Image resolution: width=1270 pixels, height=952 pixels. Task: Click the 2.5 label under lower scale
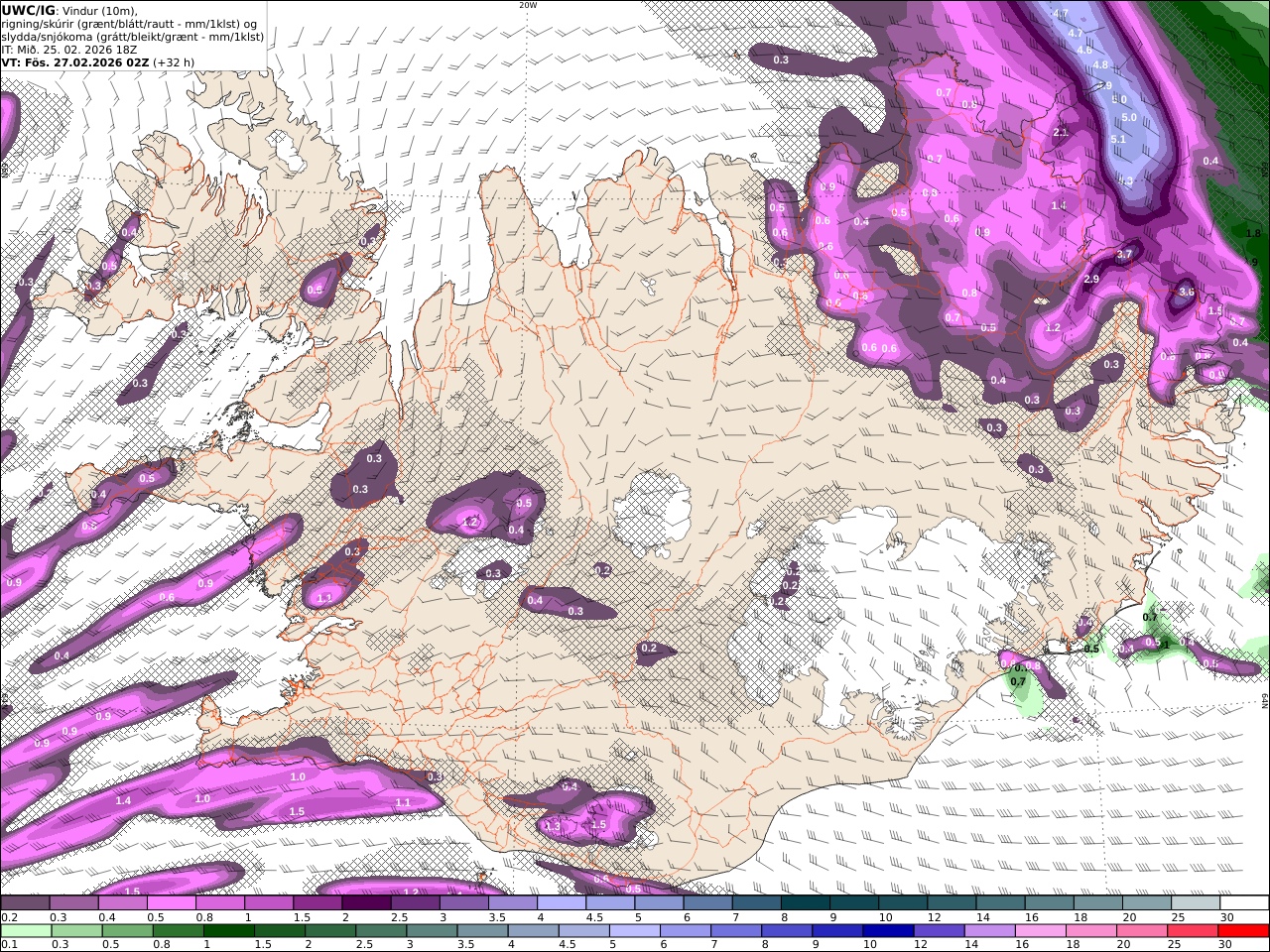pyautogui.click(x=364, y=945)
